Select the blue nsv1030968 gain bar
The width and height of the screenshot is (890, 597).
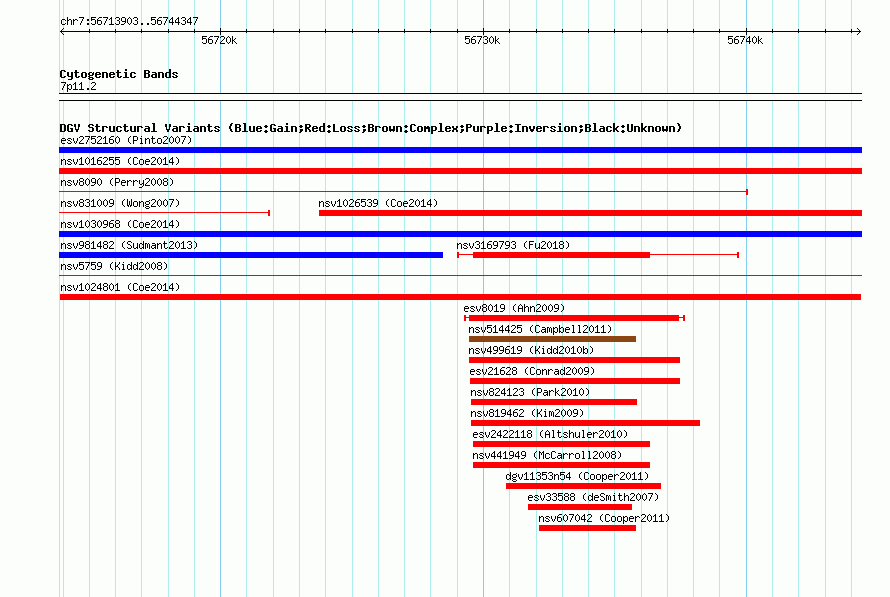click(460, 234)
